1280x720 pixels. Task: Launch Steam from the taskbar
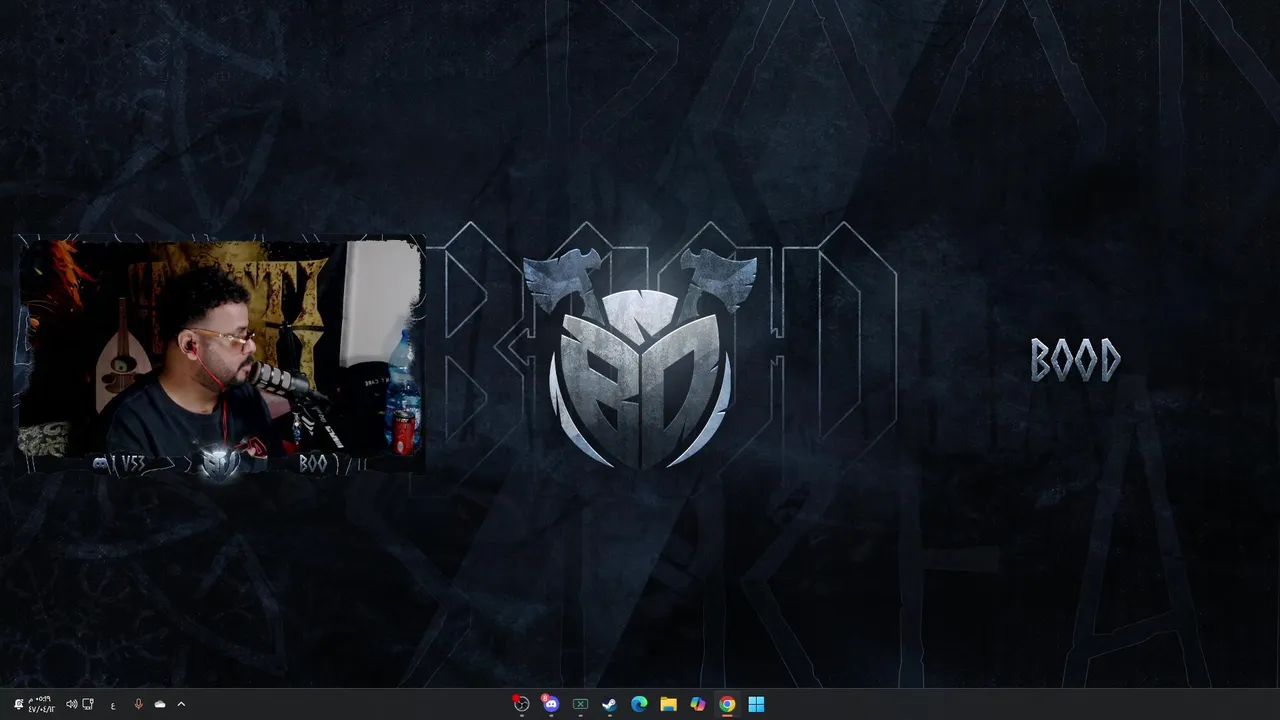(x=609, y=704)
